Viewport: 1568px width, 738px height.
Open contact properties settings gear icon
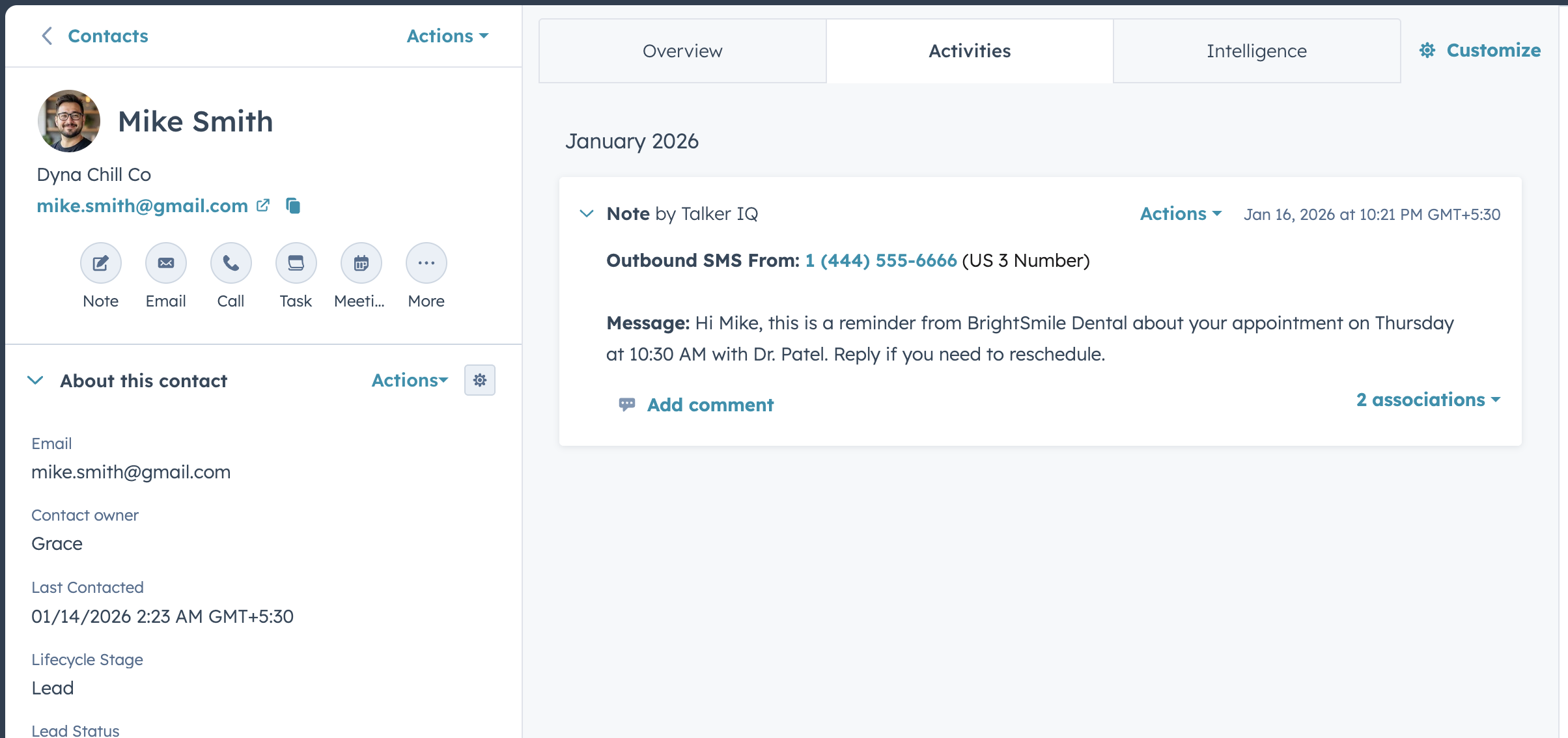pos(480,380)
